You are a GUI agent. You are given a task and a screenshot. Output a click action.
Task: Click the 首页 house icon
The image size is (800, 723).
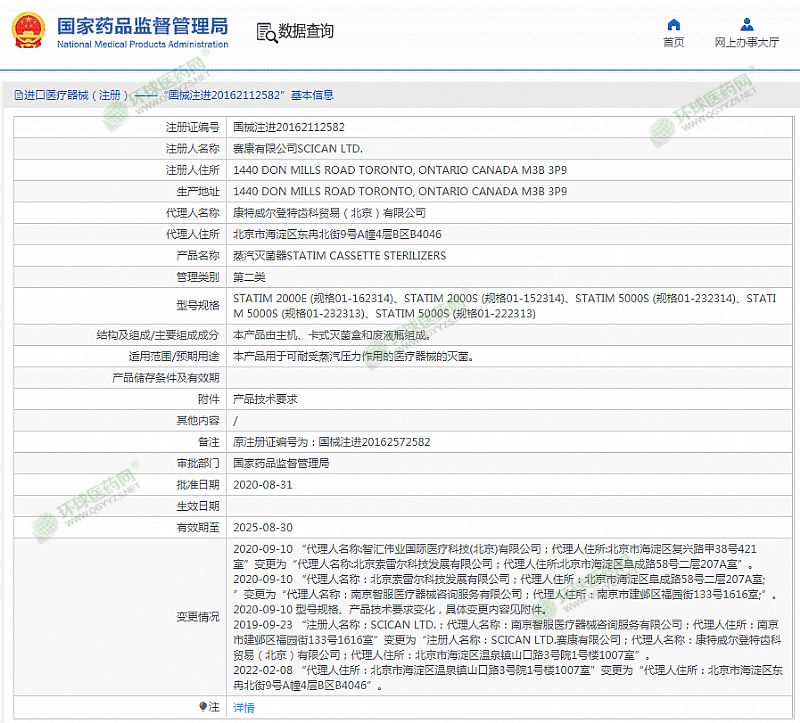(x=674, y=24)
